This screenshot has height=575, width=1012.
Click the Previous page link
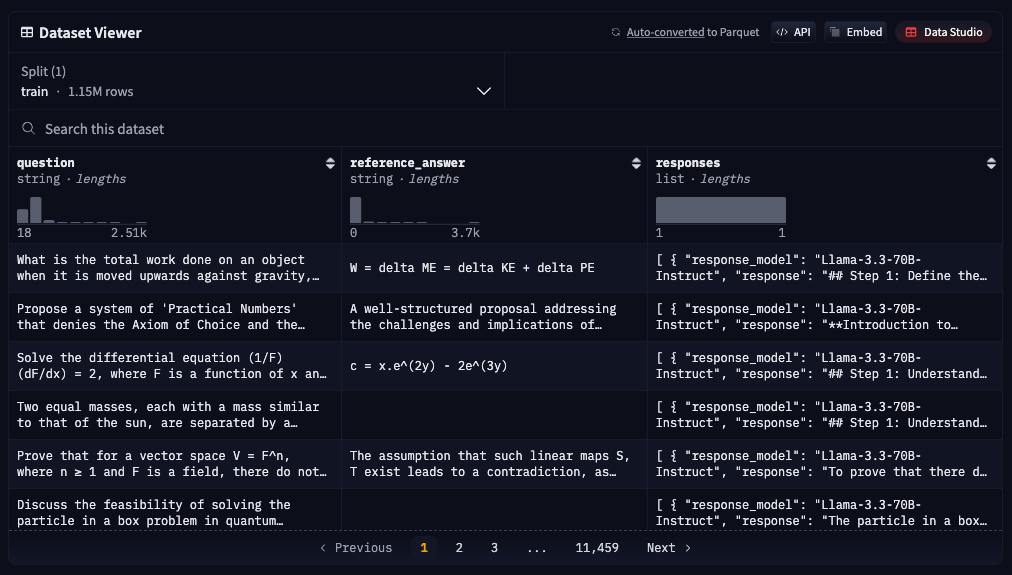pos(355,548)
